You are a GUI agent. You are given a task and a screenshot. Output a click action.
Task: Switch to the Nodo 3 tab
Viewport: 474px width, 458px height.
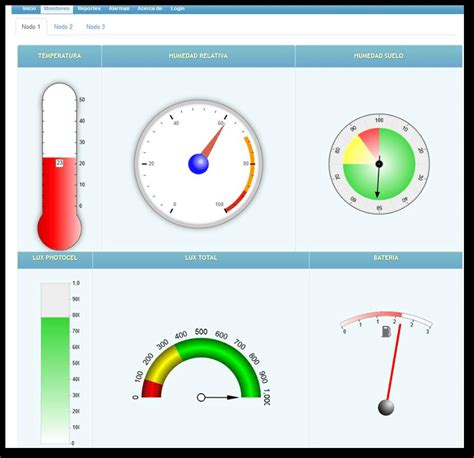coord(95,27)
